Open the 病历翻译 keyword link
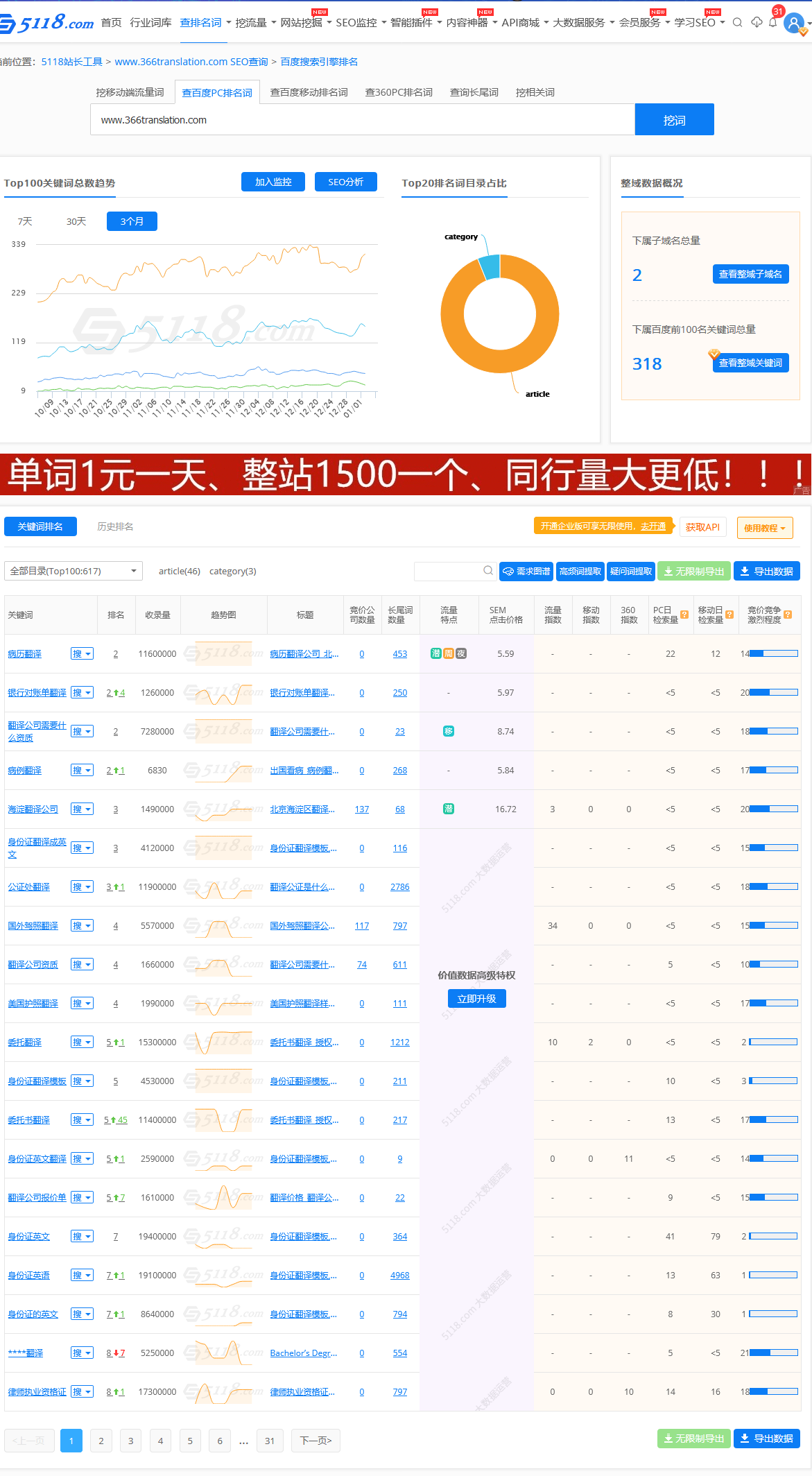812x1476 pixels. [x=25, y=653]
